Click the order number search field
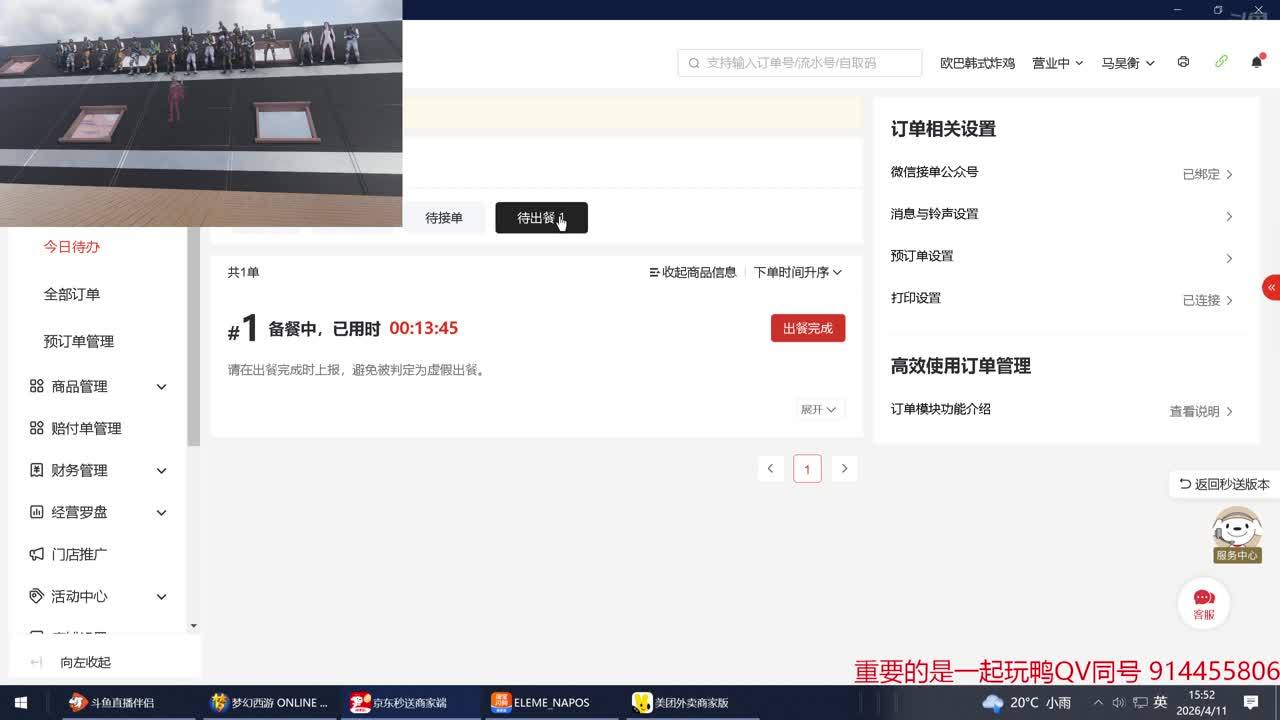The height and width of the screenshot is (720, 1280). pos(800,63)
